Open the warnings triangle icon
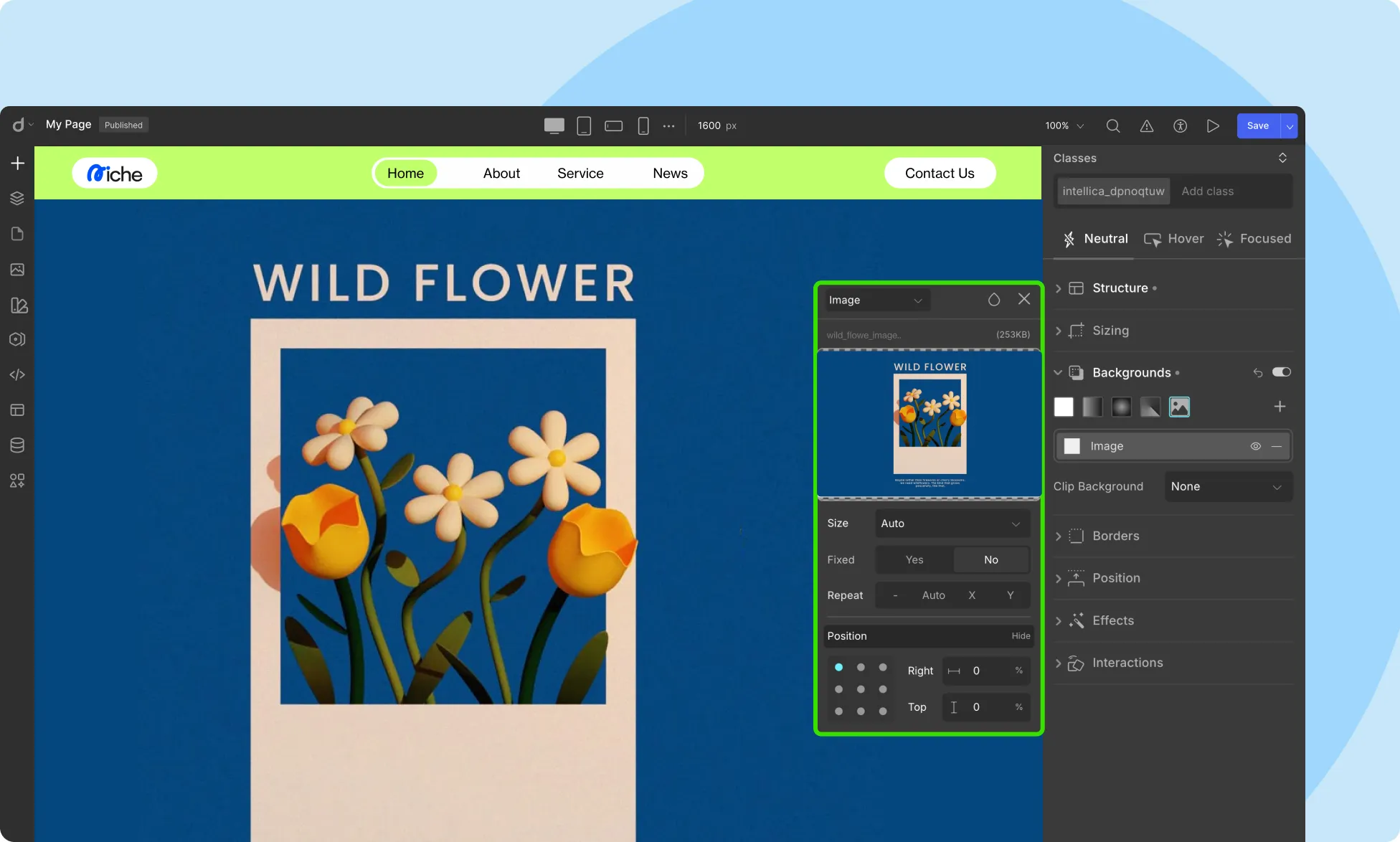1400x842 pixels. pos(1147,126)
